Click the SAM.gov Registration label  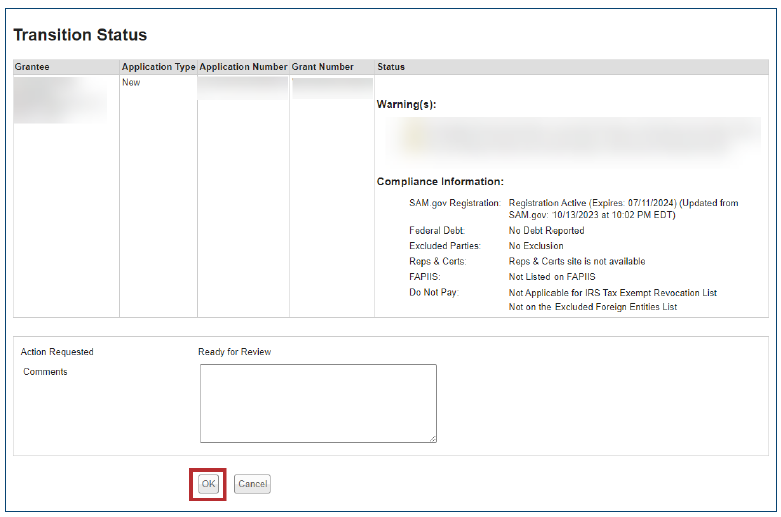454,203
